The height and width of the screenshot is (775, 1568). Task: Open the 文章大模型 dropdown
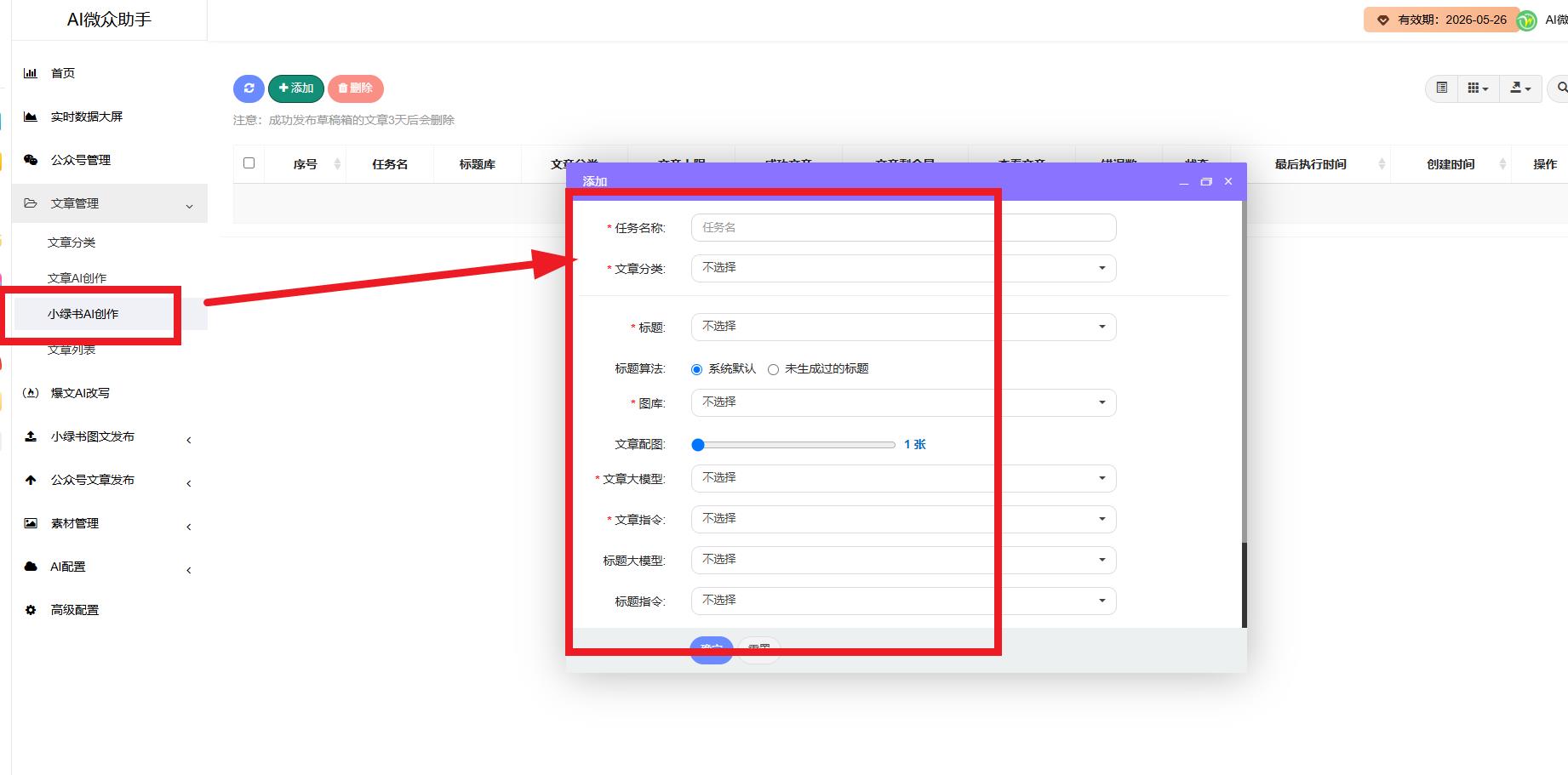pyautogui.click(x=903, y=478)
